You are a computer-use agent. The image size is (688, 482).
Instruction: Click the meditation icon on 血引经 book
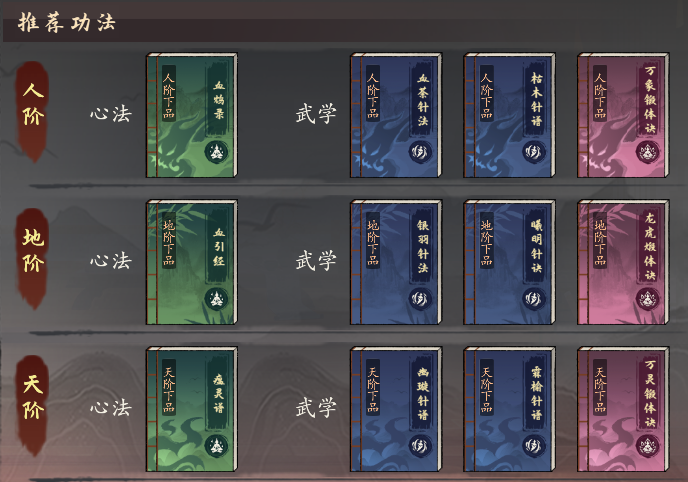[x=216, y=299]
